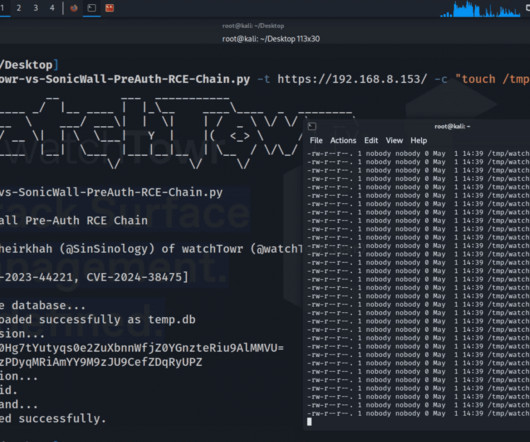The image size is (530, 442).
Task: Open the Help menu in the front terminal
Action: [419, 140]
